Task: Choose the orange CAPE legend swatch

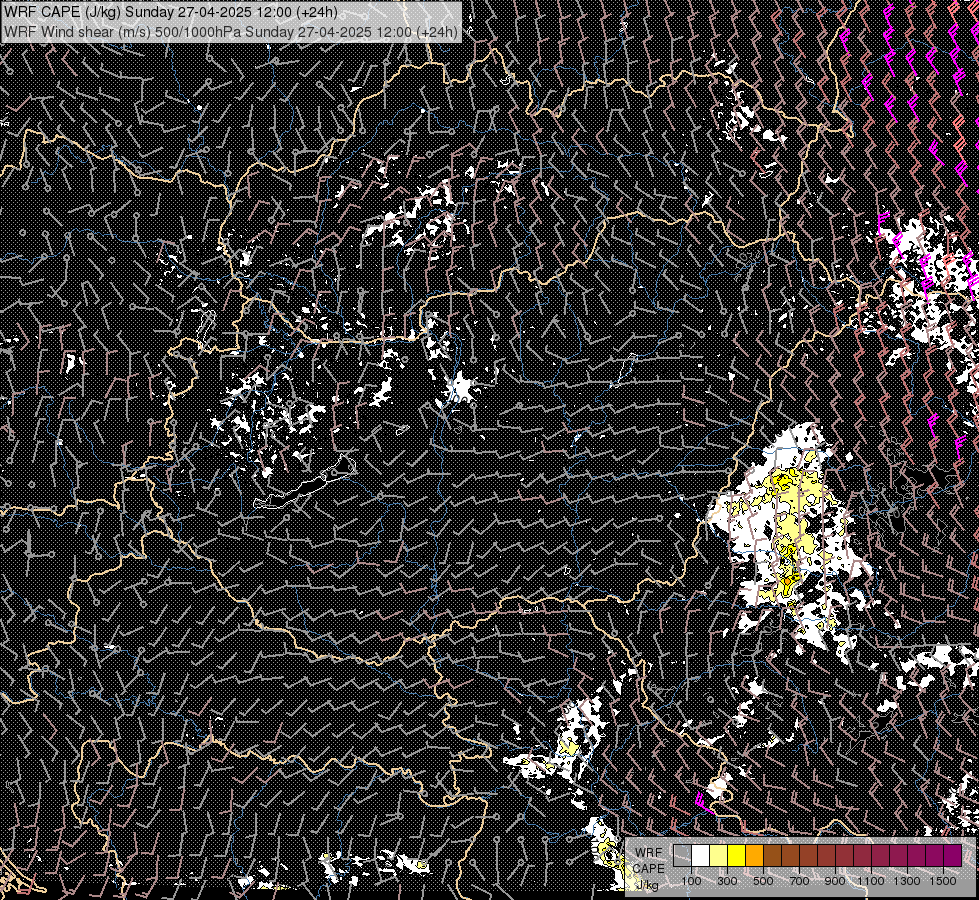Action: click(754, 855)
